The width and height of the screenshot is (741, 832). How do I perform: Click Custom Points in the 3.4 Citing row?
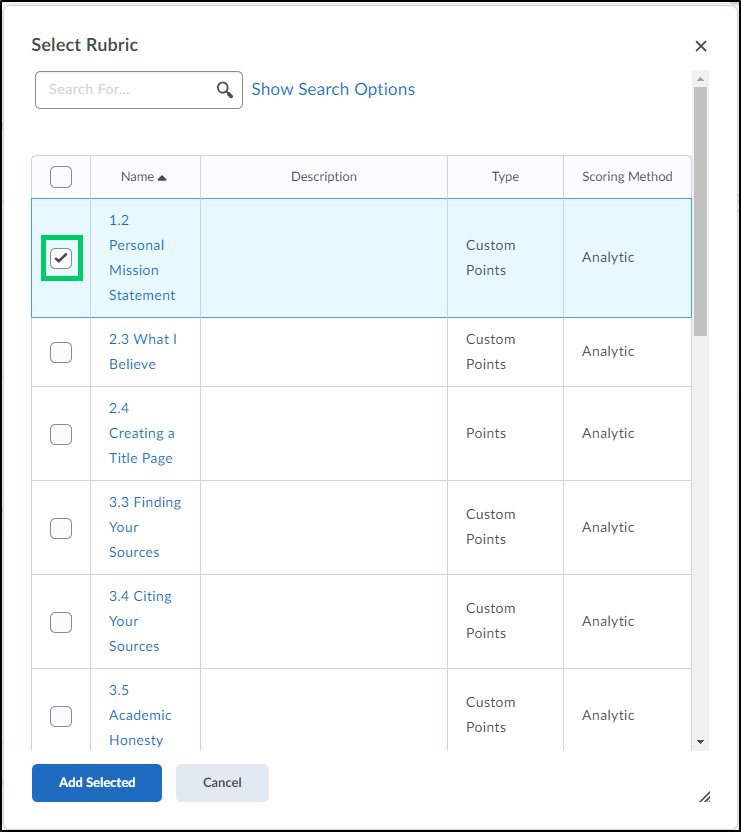pyautogui.click(x=490, y=621)
